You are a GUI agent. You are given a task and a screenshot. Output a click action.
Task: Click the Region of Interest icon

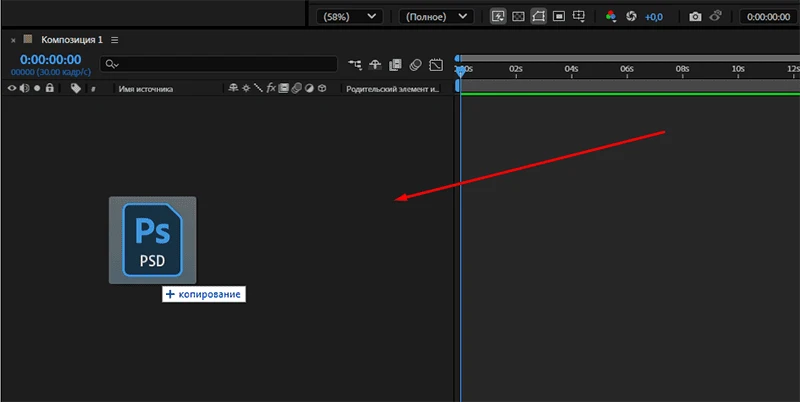coord(559,17)
